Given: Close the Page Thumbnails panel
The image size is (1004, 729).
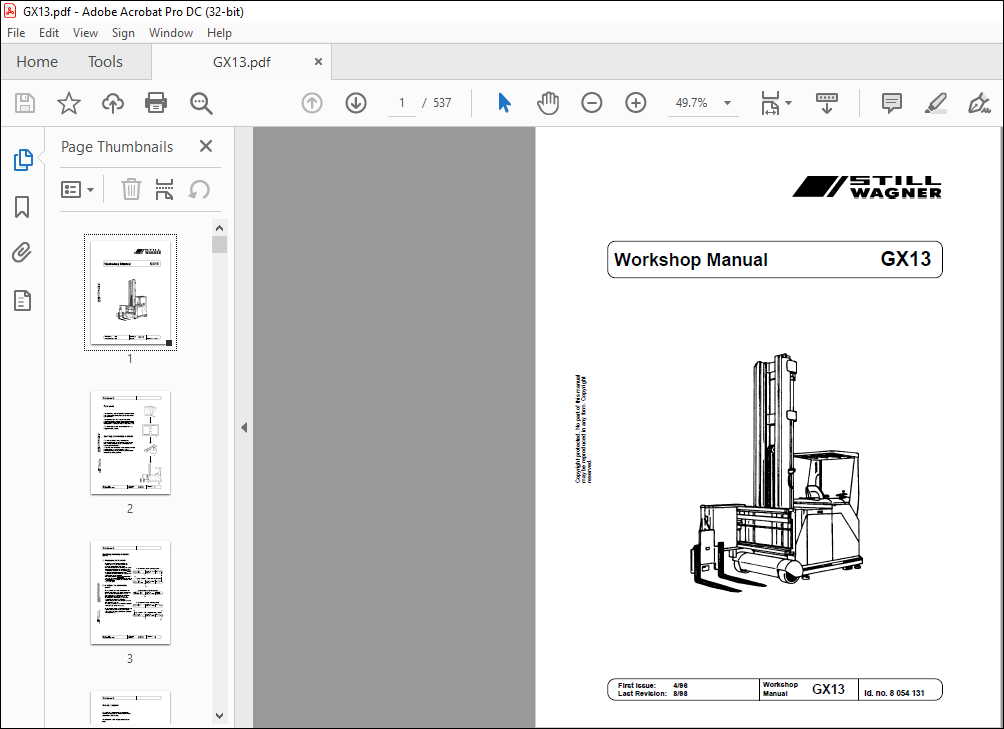Looking at the screenshot, I should click(x=206, y=147).
